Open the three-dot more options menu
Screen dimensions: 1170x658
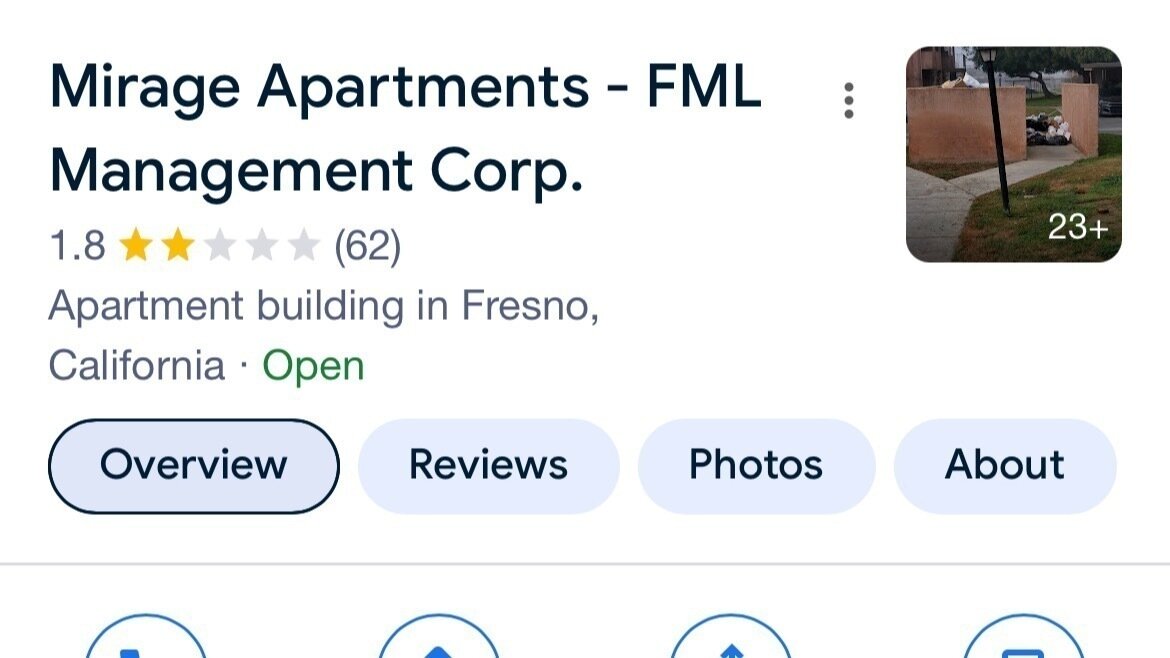click(x=849, y=101)
